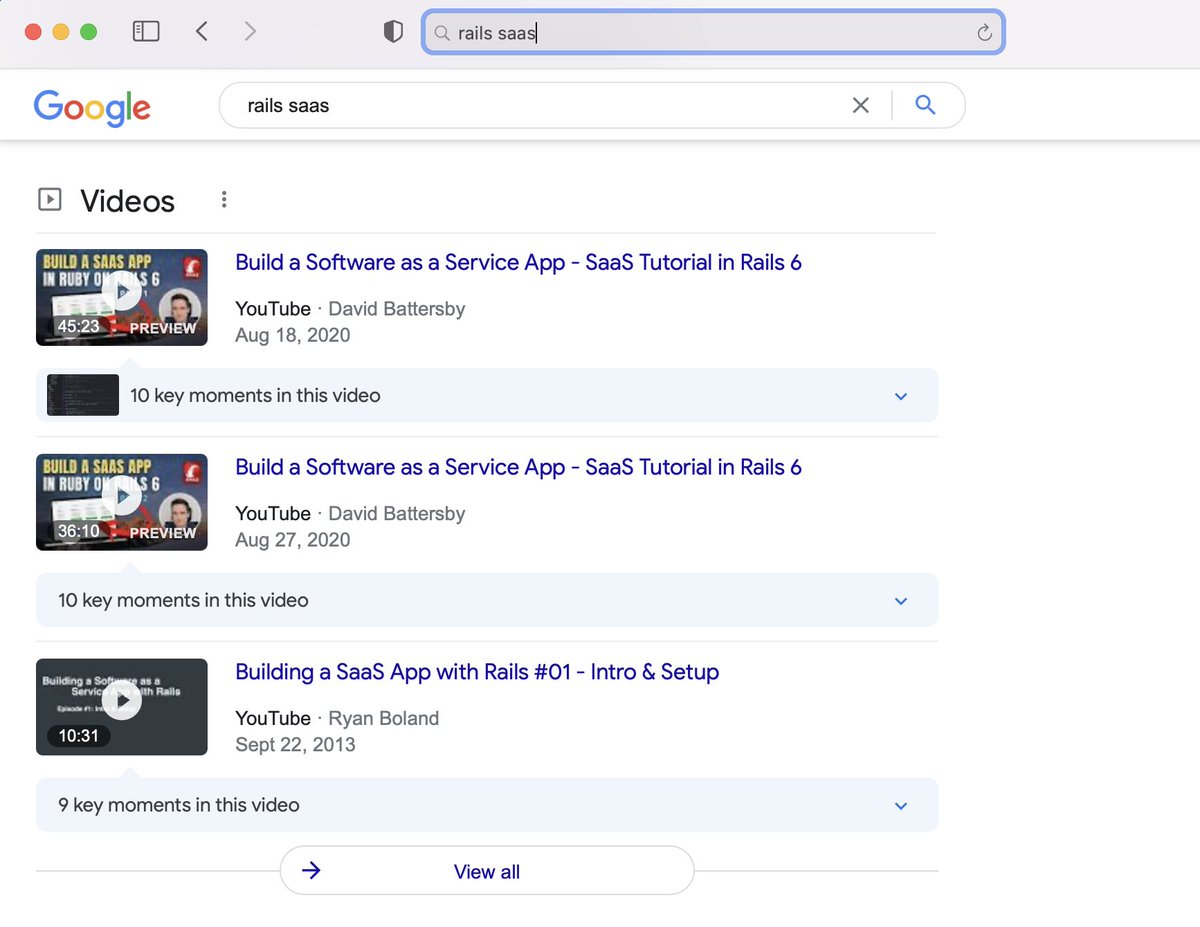Toggle the Safari sidebar icon
Viewport: 1200px width, 927px height.
(146, 32)
